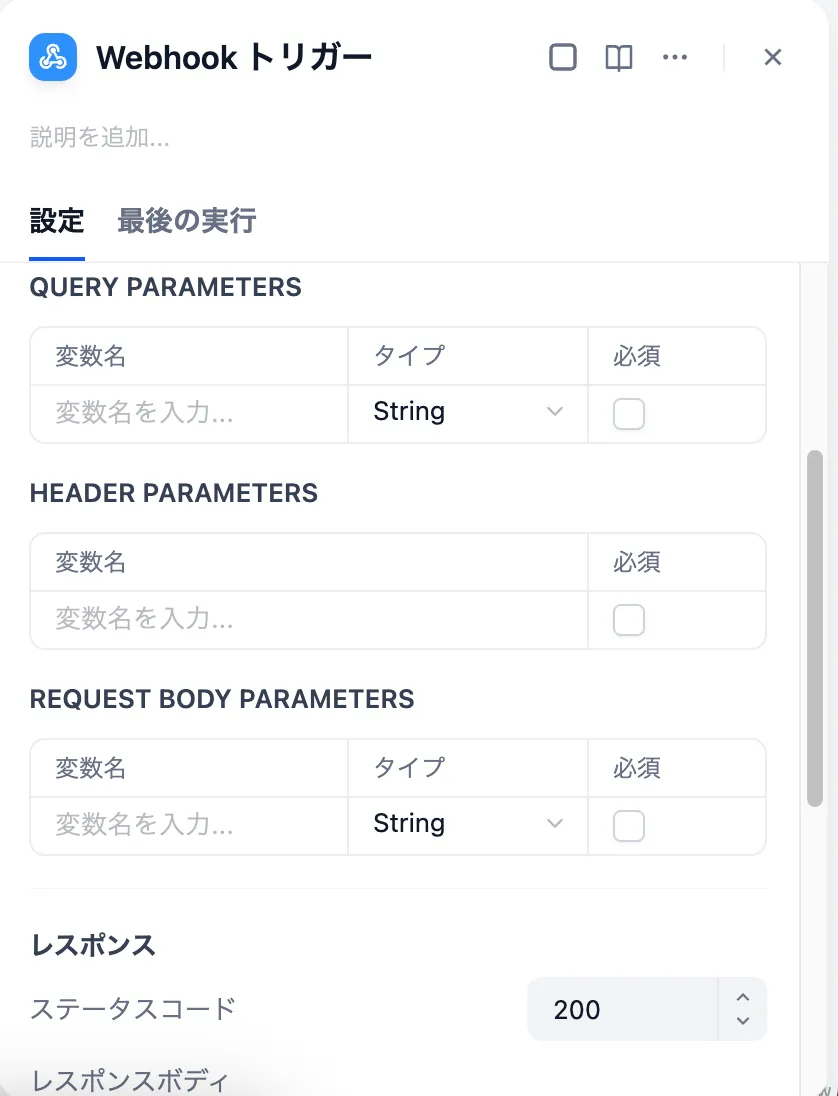Click the panel's vertical scrollbar thumb

coord(815,628)
